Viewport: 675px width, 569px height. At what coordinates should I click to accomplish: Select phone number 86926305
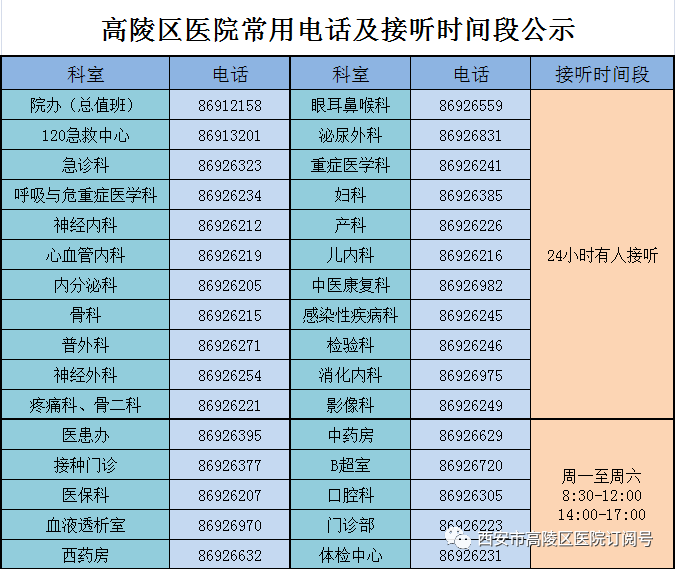pyautogui.click(x=471, y=495)
